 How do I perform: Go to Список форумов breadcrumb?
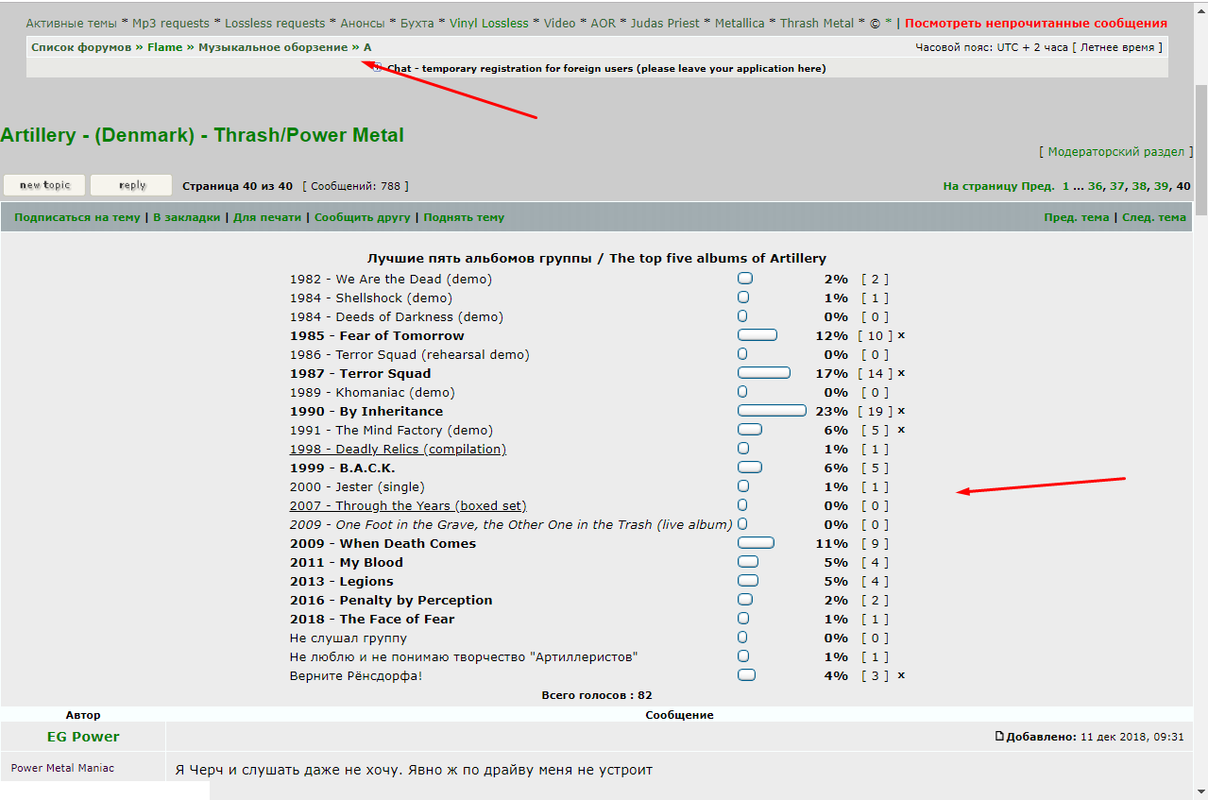coord(81,47)
